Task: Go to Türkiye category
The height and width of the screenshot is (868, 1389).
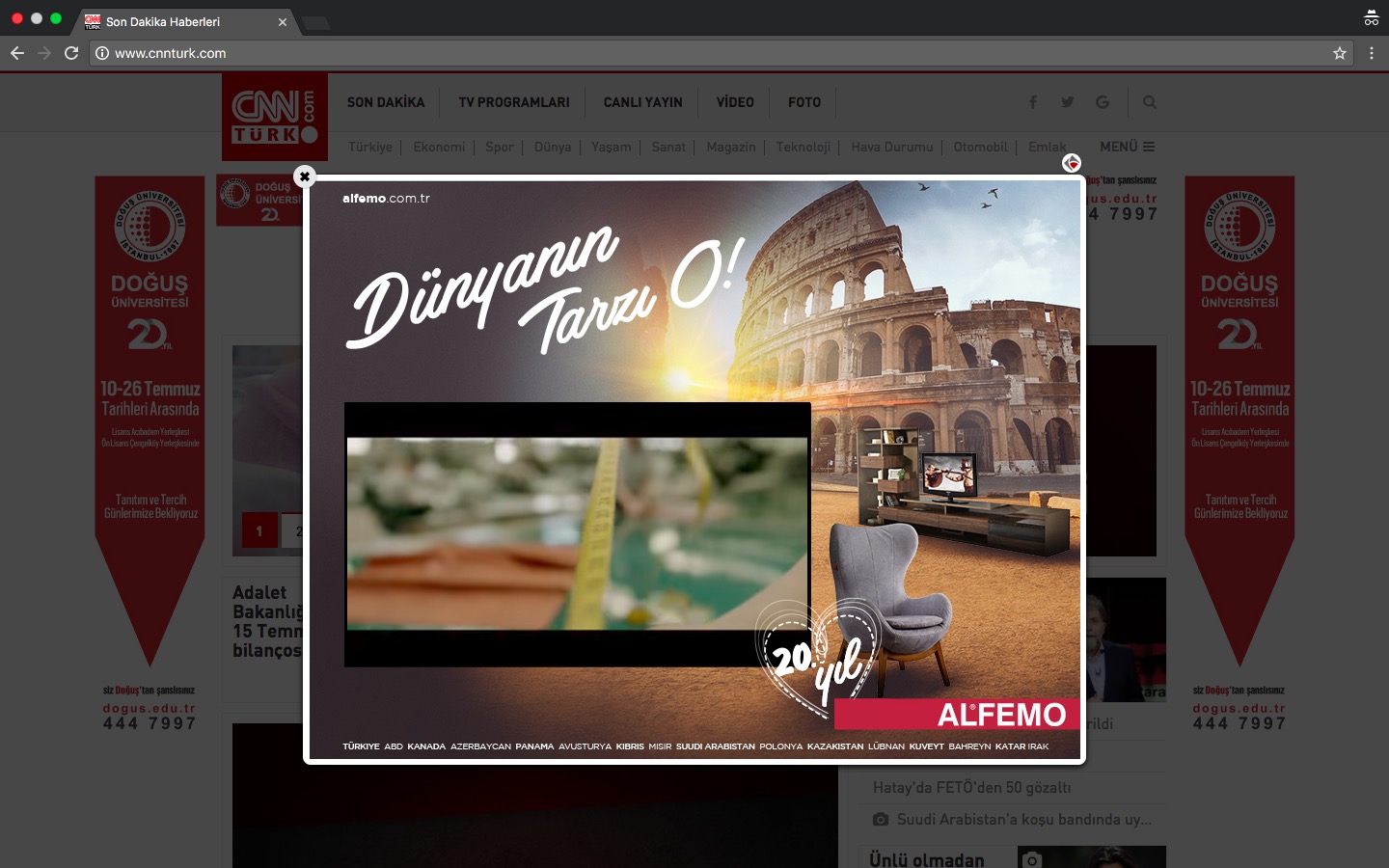Action: [x=370, y=147]
